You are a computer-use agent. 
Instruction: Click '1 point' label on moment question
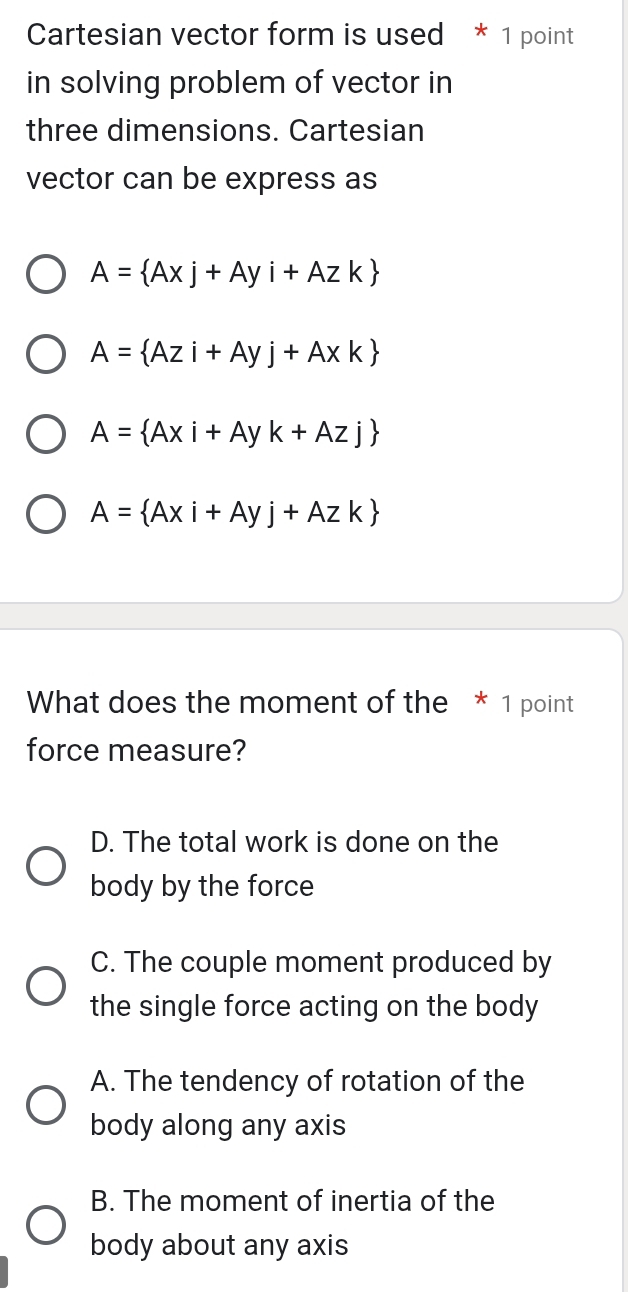click(x=538, y=704)
